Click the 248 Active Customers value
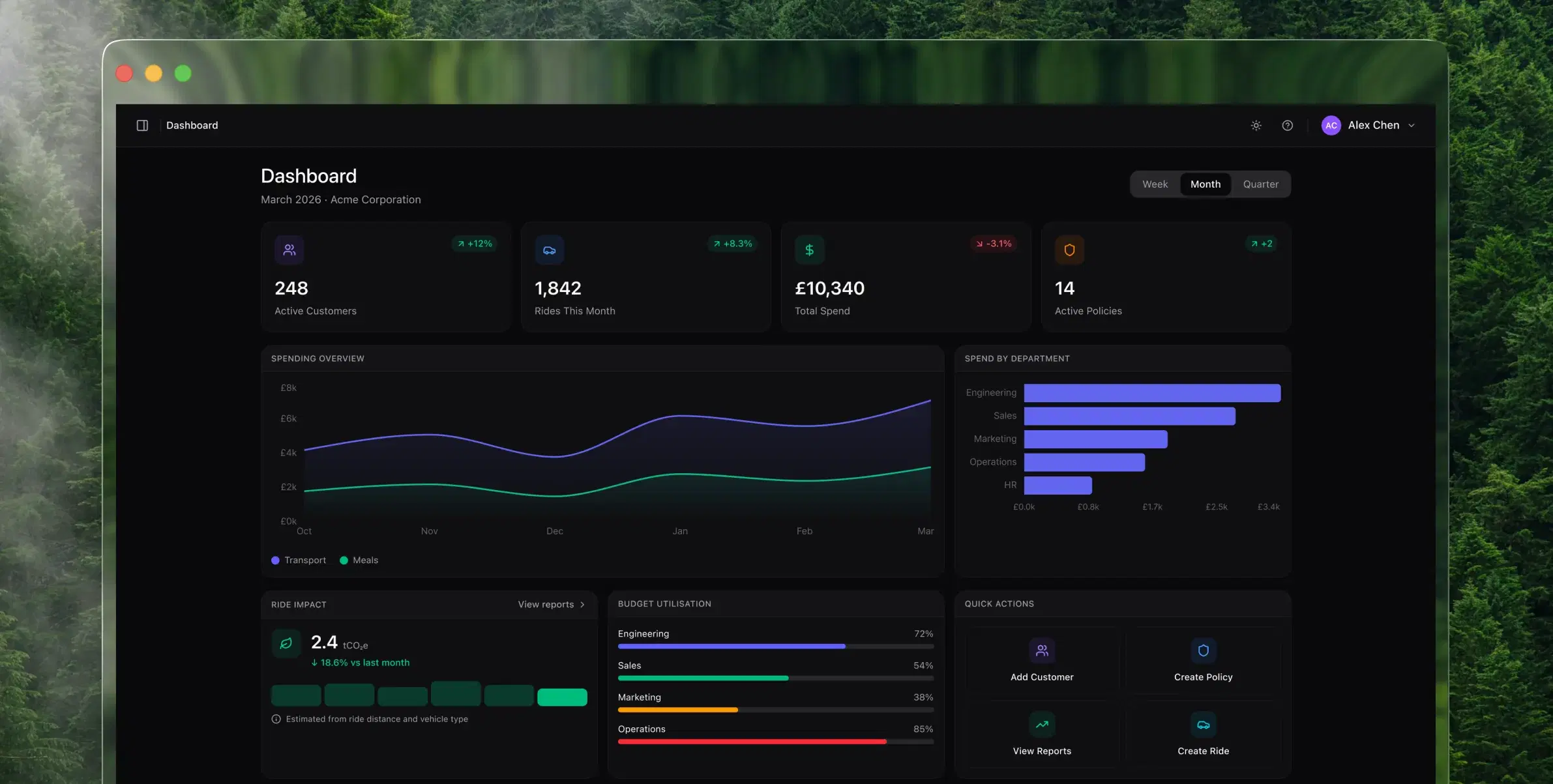This screenshot has width=1553, height=784. (291, 288)
